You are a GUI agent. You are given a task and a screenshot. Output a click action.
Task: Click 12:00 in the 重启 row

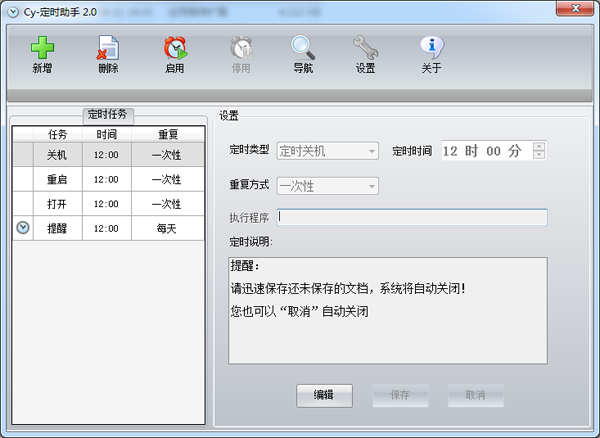[x=106, y=179]
